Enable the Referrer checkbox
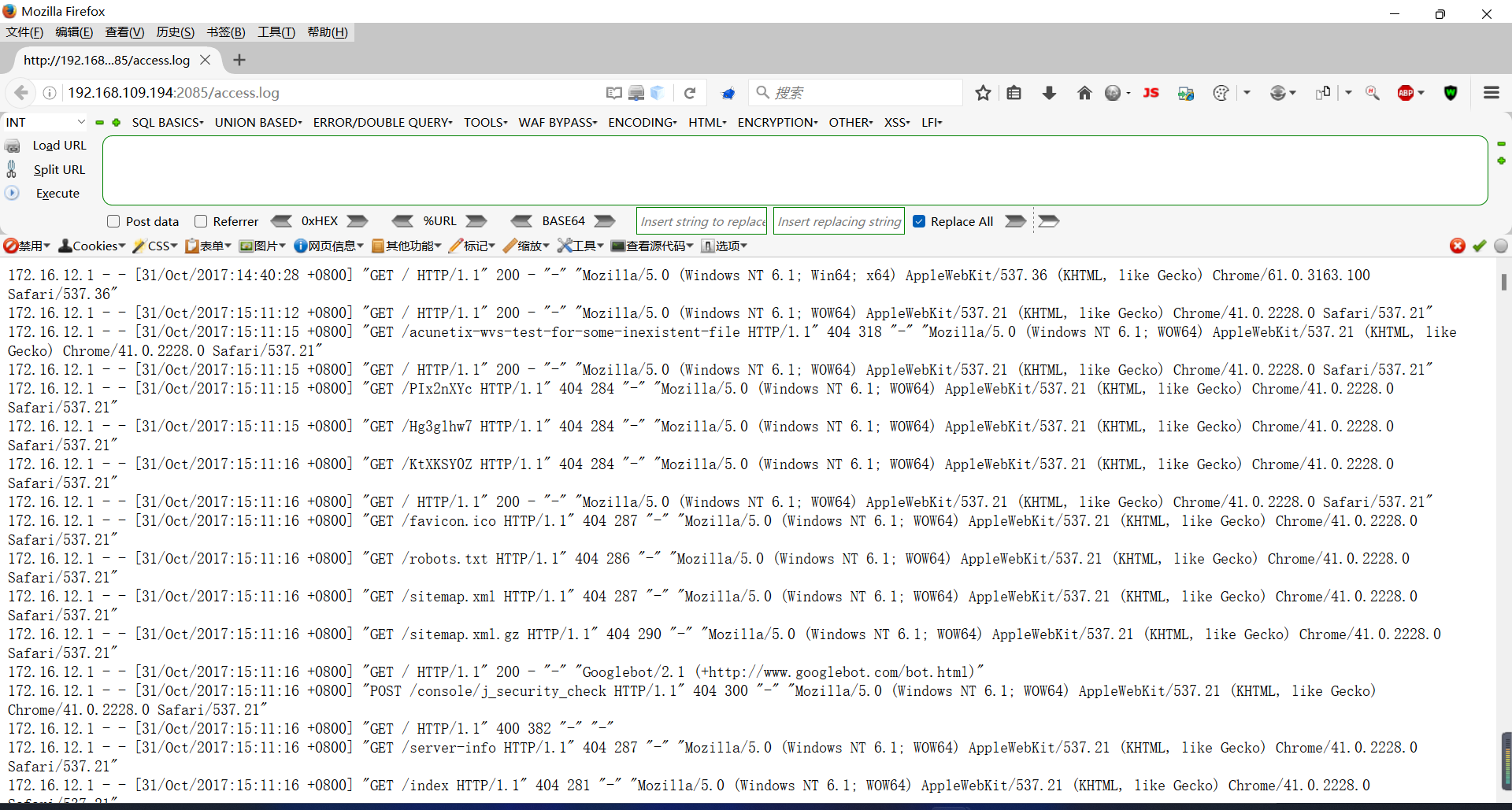 click(201, 221)
